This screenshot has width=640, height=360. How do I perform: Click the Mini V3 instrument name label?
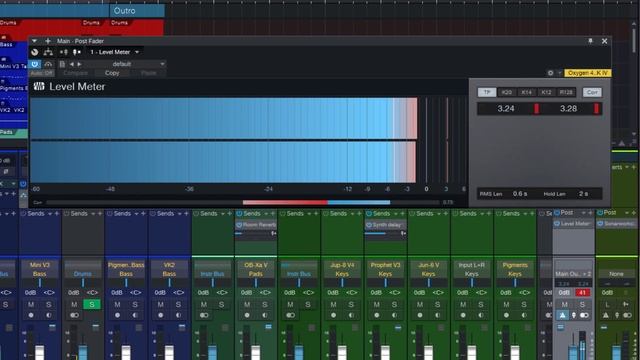pos(40,265)
